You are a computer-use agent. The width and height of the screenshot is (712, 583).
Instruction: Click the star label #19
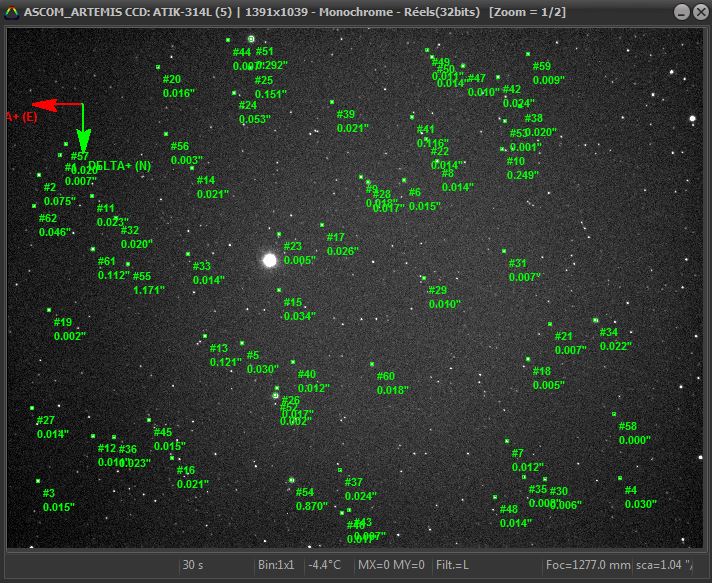pyautogui.click(x=63, y=322)
